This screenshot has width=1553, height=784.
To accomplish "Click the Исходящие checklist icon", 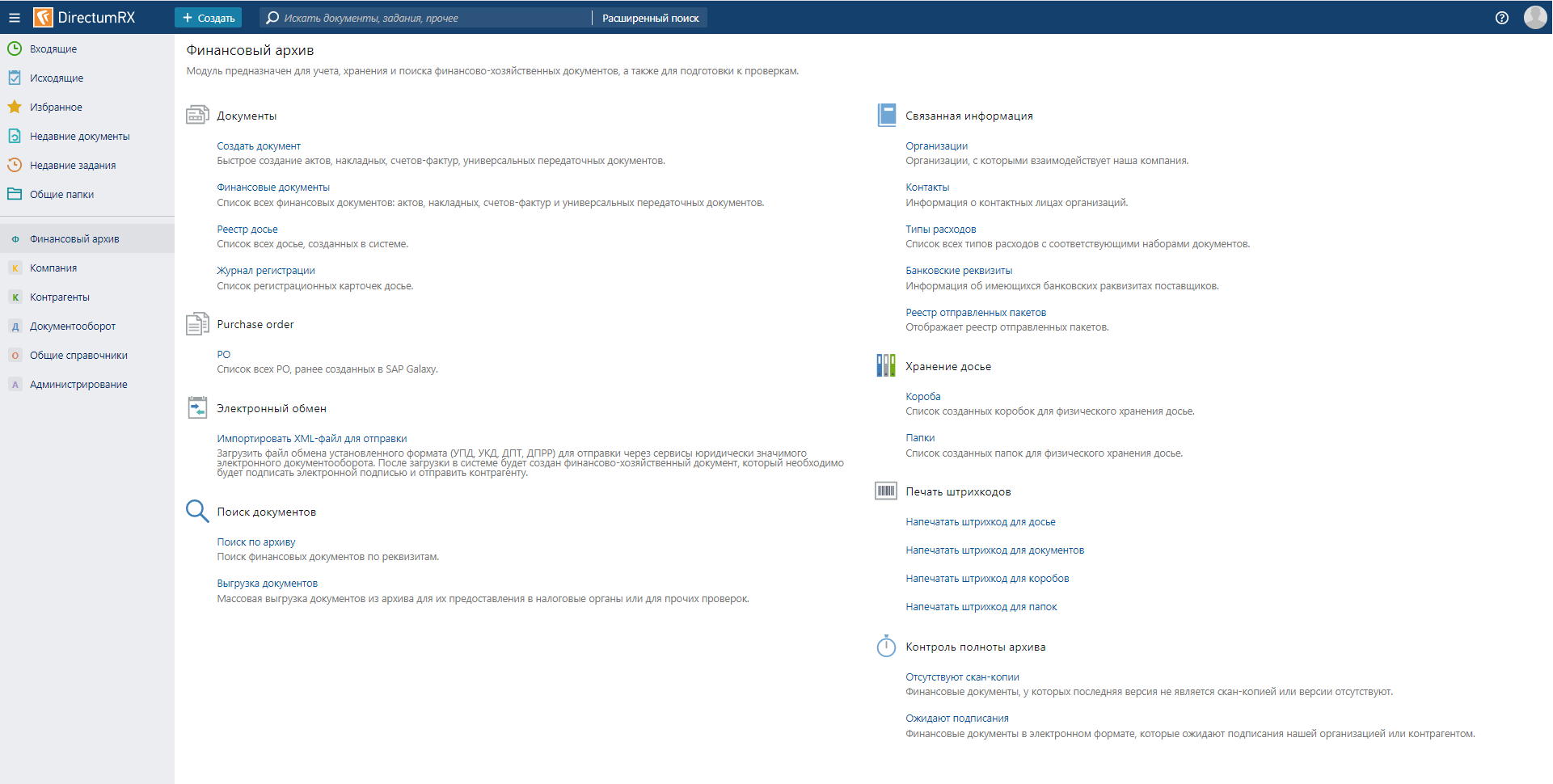I will tap(15, 78).
